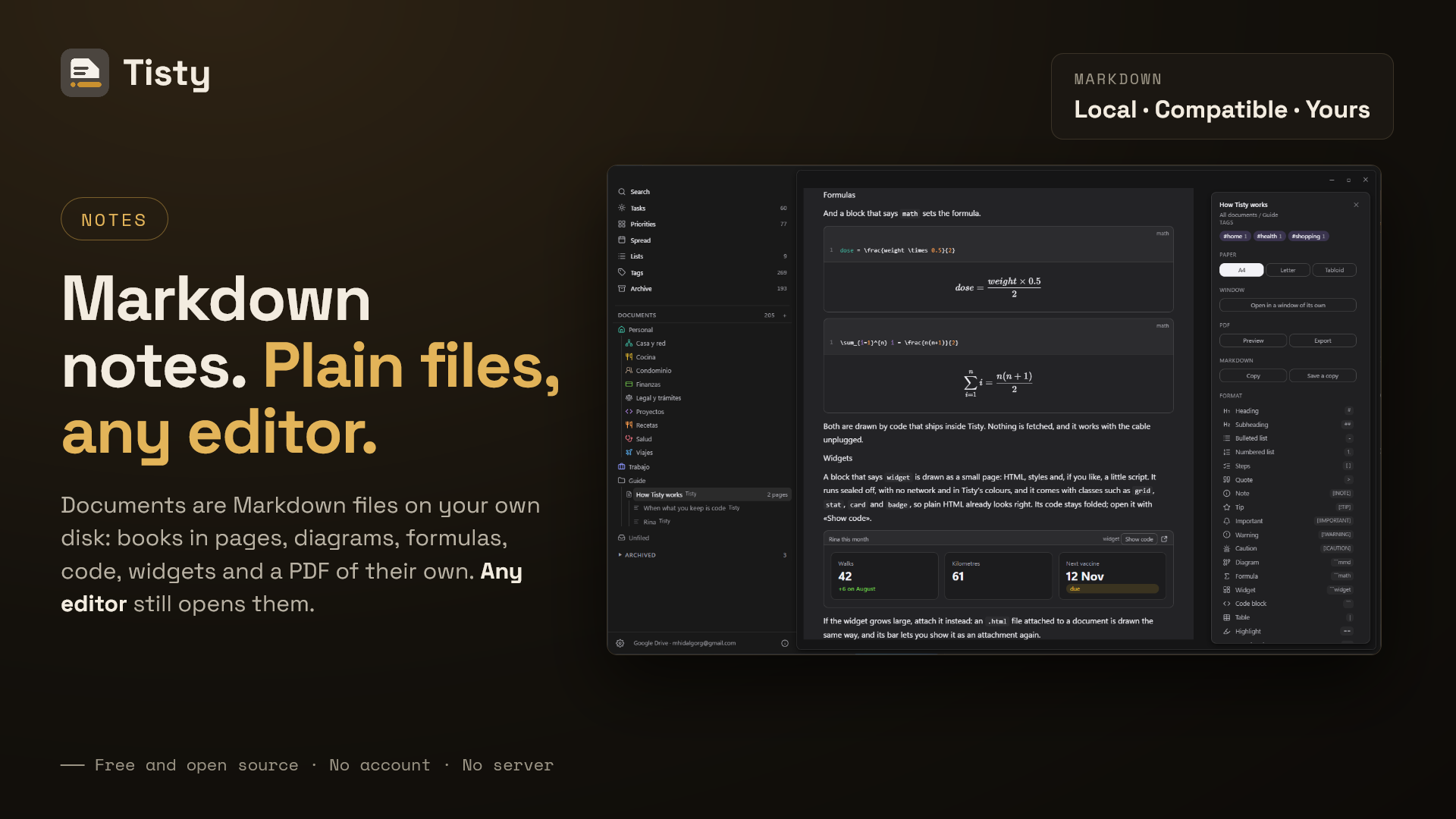Select the Proyectos code-brackets folder icon
The width and height of the screenshot is (1456, 819).
click(x=629, y=412)
